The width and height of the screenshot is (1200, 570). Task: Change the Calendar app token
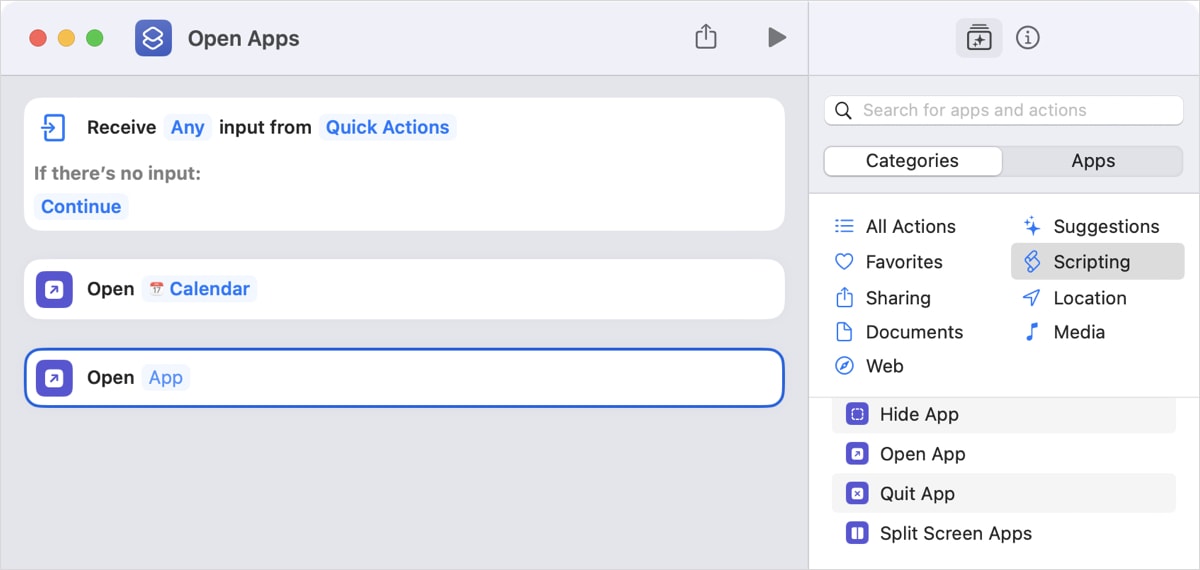click(199, 289)
